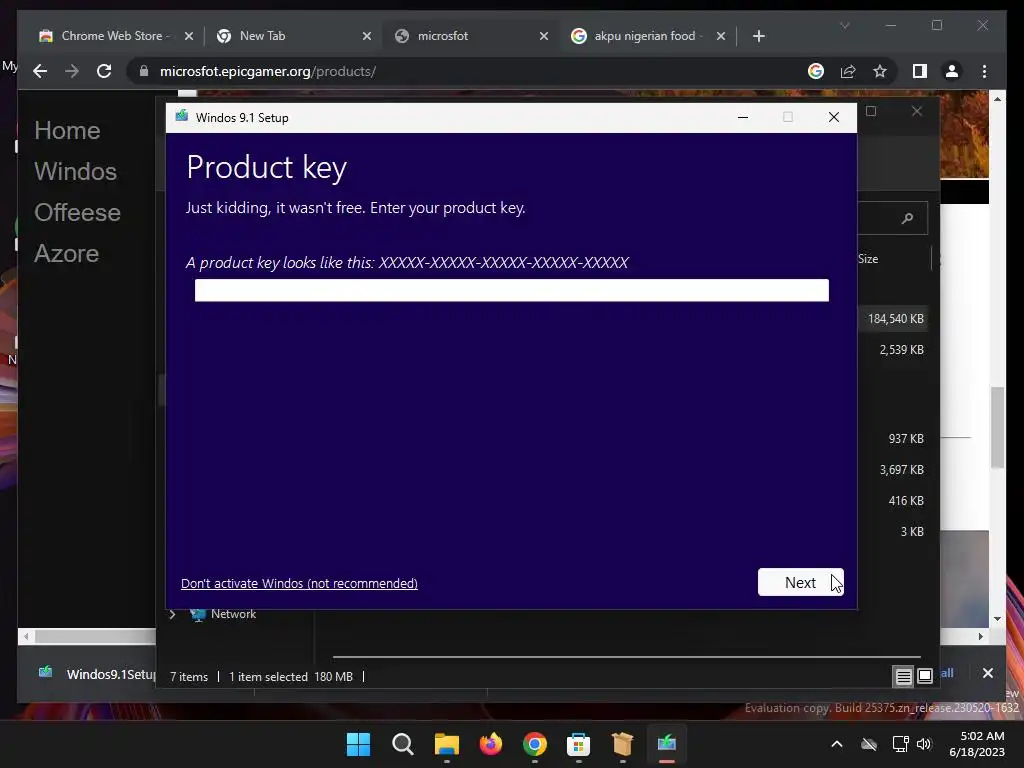Click Chrome horizontal scrollbar thumb
Viewport: 1024px width, 768px height.
[95, 636]
